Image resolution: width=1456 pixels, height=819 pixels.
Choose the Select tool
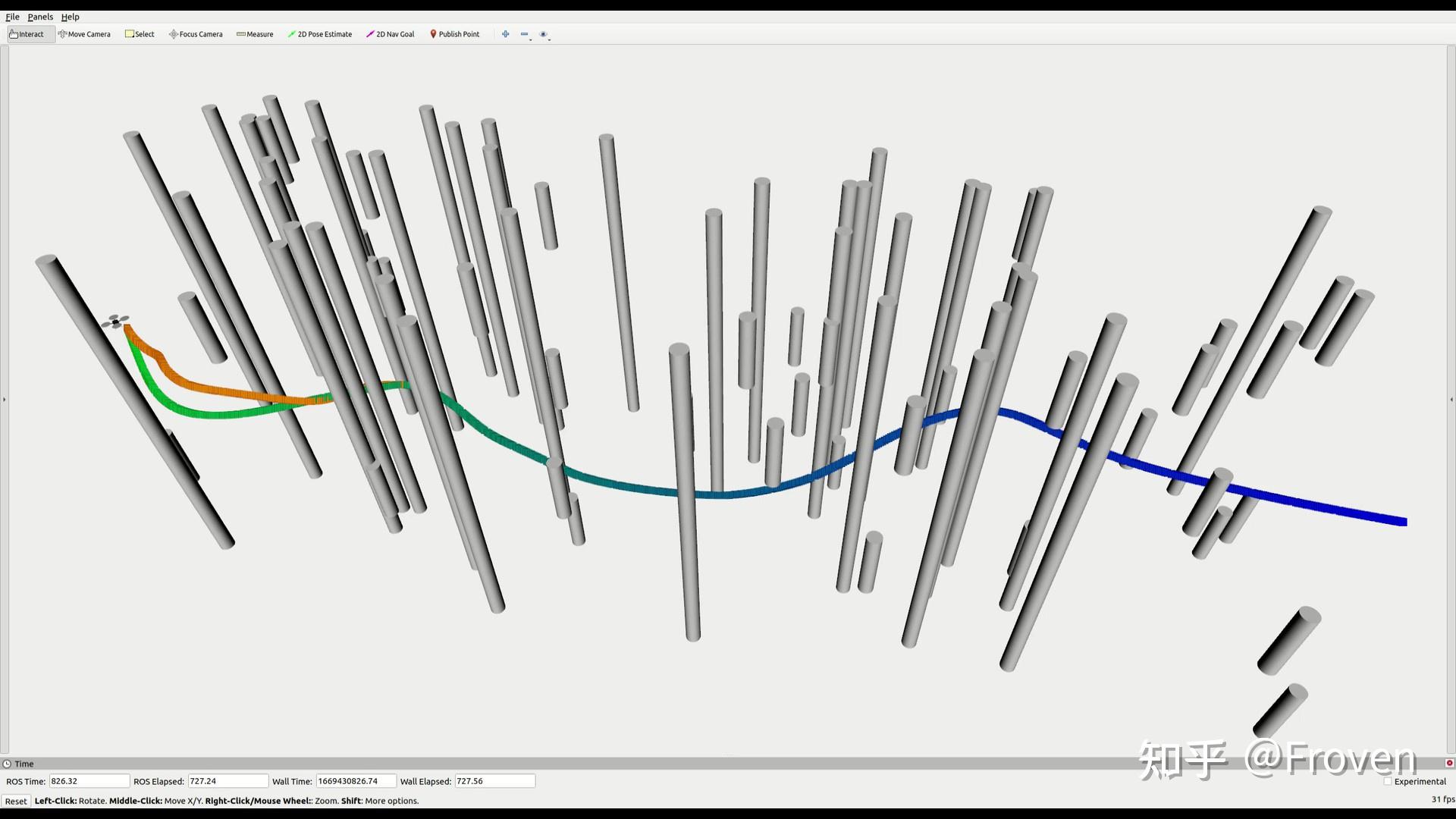pyautogui.click(x=140, y=34)
